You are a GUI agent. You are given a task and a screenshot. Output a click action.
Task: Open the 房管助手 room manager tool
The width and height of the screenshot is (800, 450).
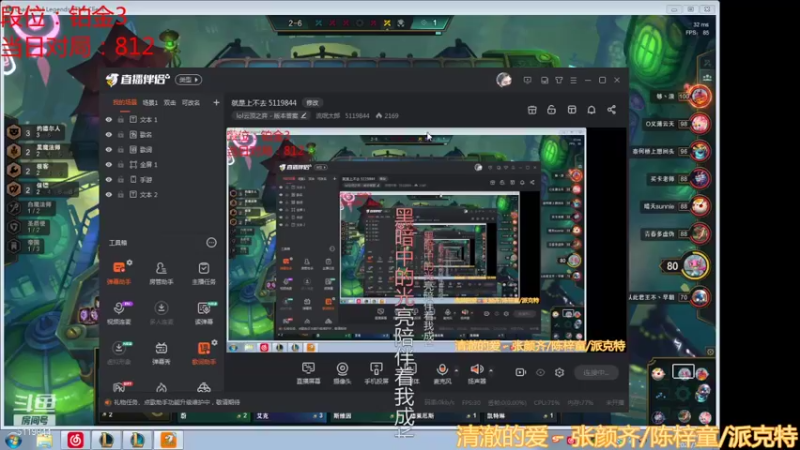point(161,272)
